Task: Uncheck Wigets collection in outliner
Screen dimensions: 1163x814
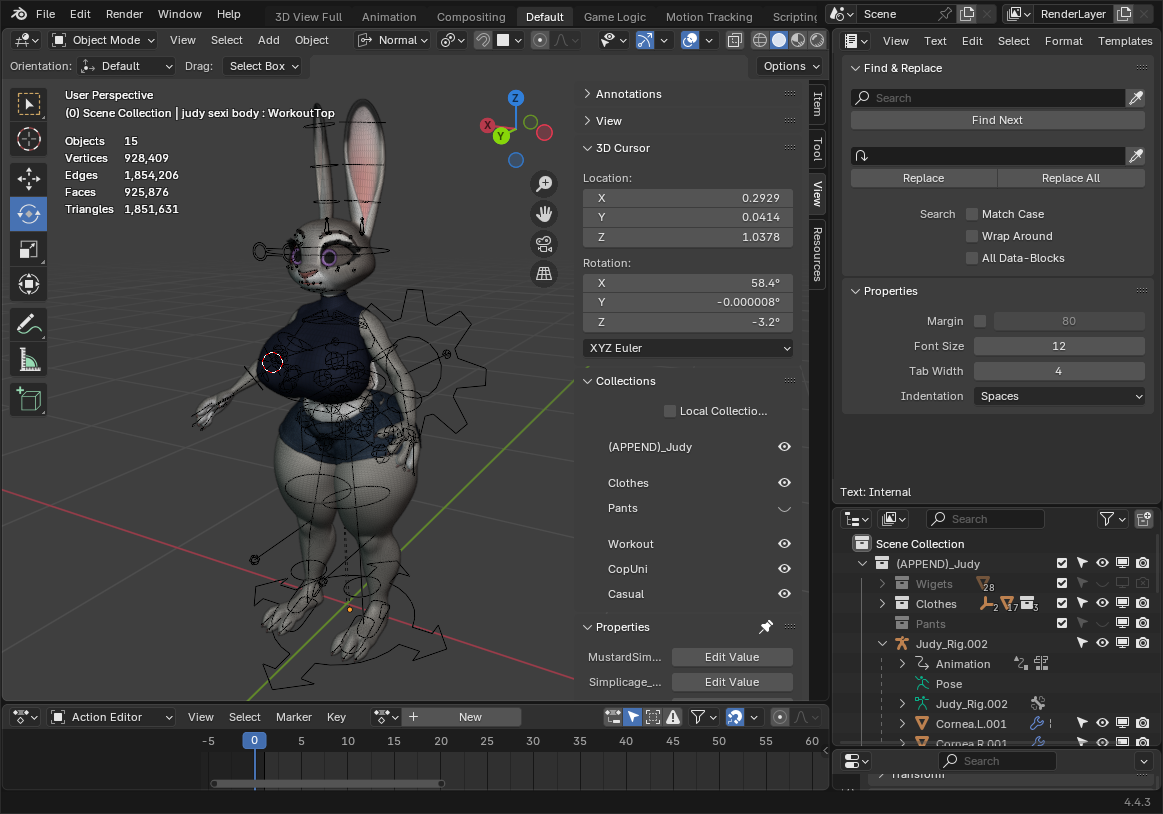Action: (x=1062, y=584)
